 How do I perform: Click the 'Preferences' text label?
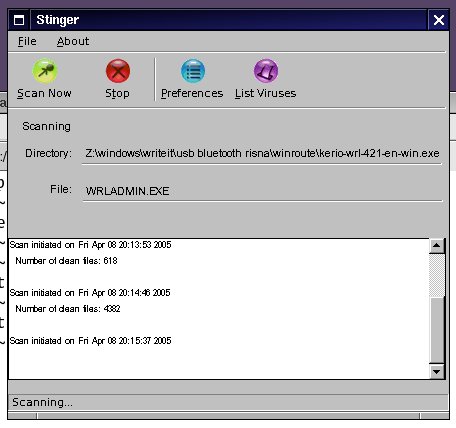(x=192, y=93)
